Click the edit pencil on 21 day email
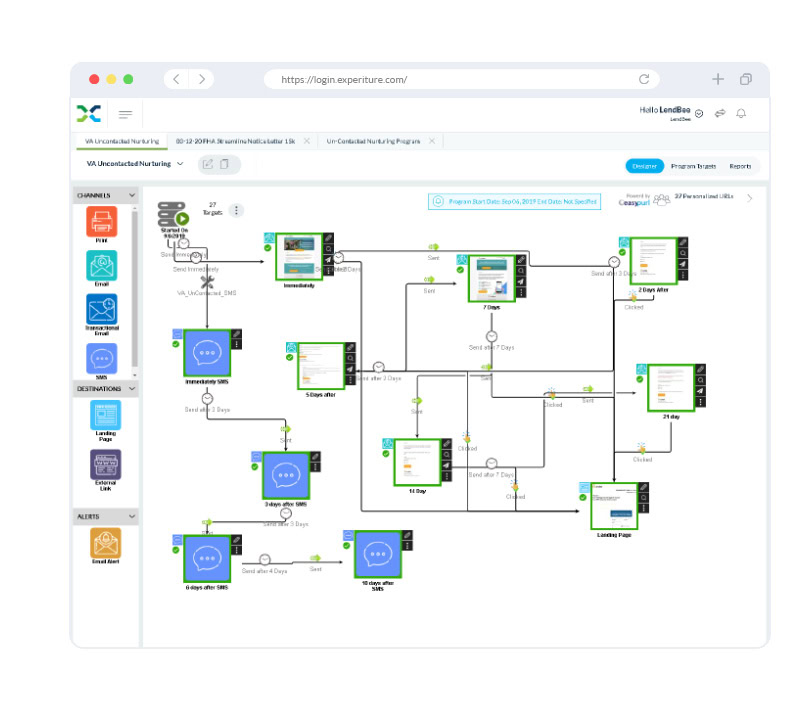Viewport: 800px width, 715px height. (701, 369)
